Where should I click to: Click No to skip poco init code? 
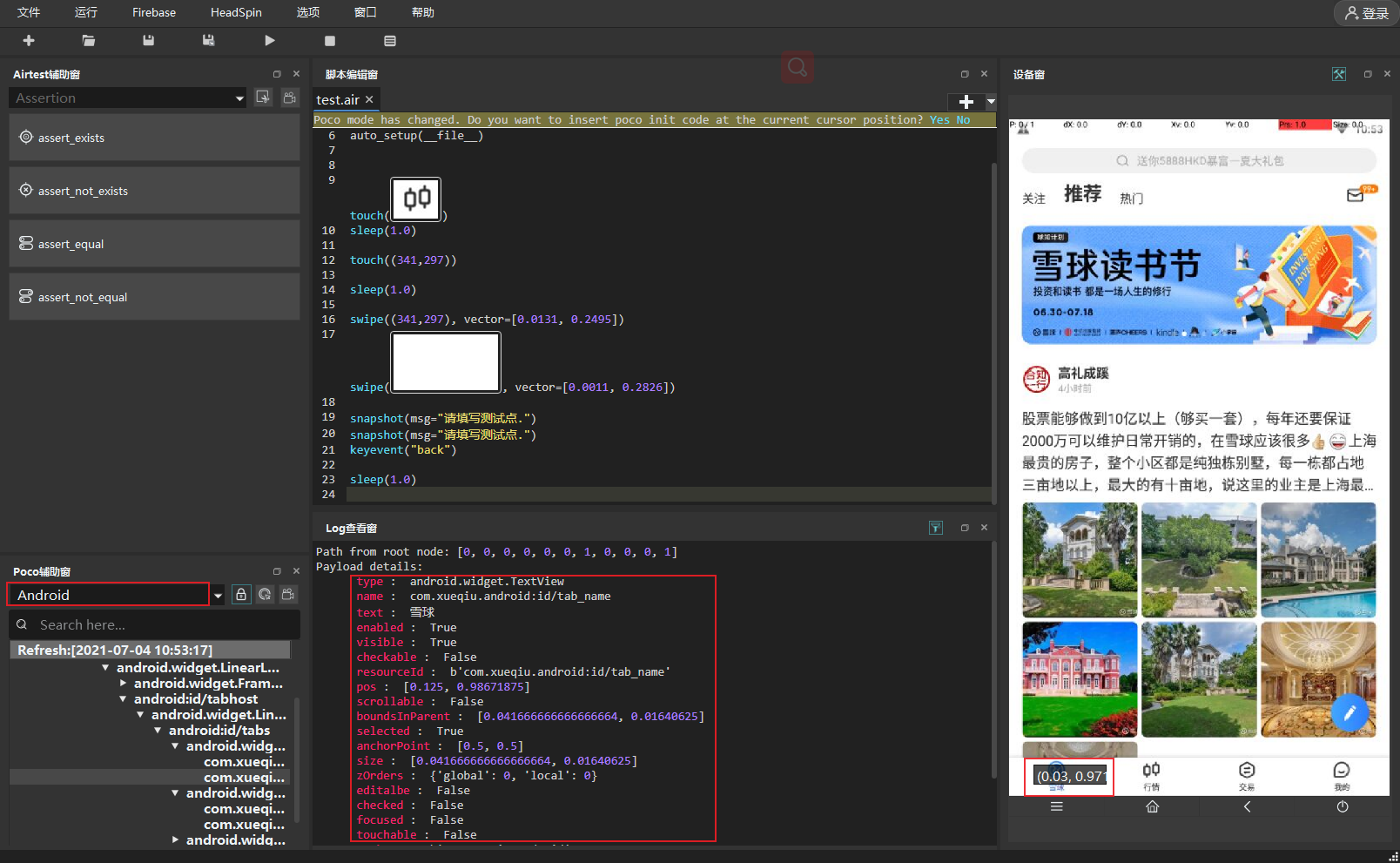(963, 120)
